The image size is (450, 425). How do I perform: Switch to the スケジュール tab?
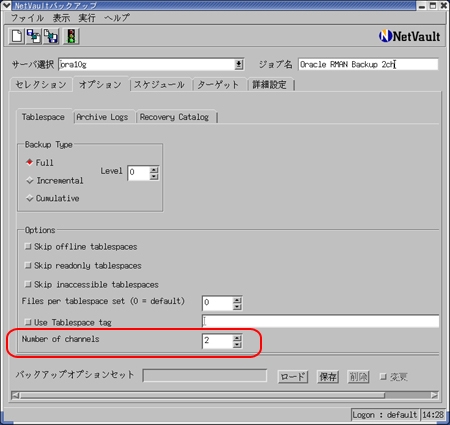click(x=159, y=85)
